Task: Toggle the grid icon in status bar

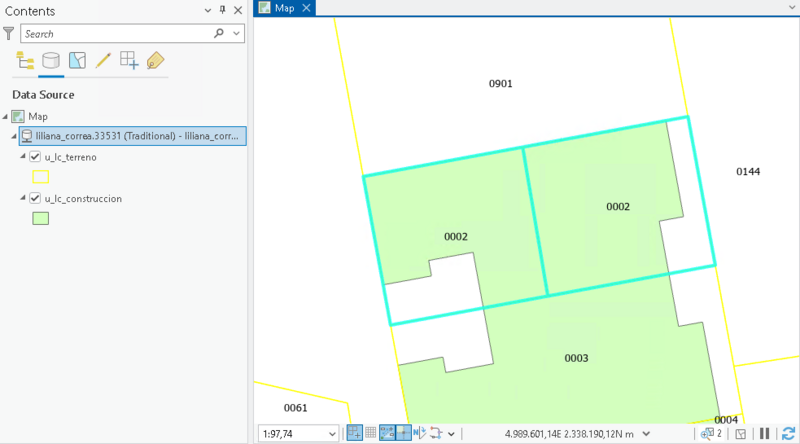Action: click(x=370, y=433)
